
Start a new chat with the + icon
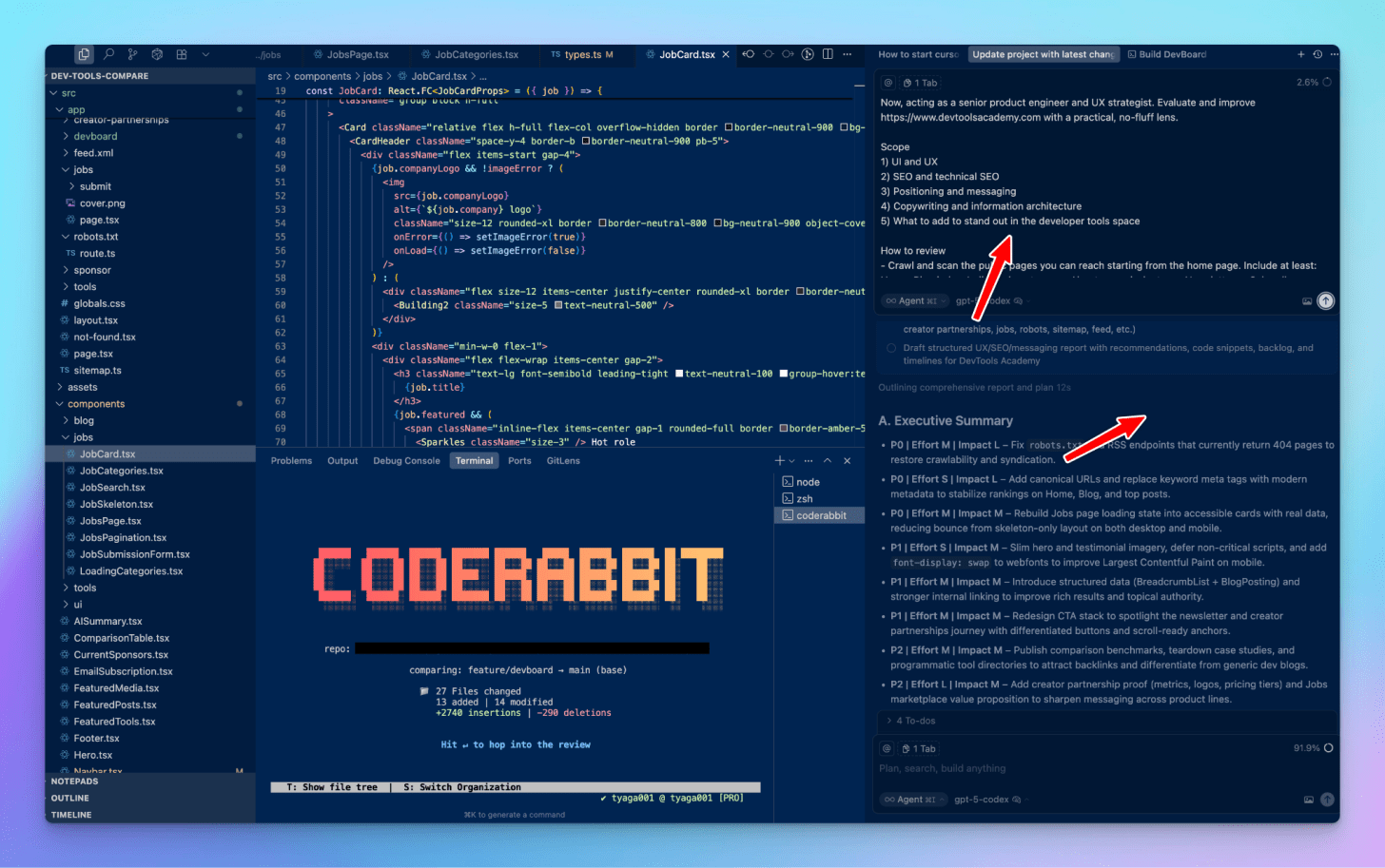1299,54
